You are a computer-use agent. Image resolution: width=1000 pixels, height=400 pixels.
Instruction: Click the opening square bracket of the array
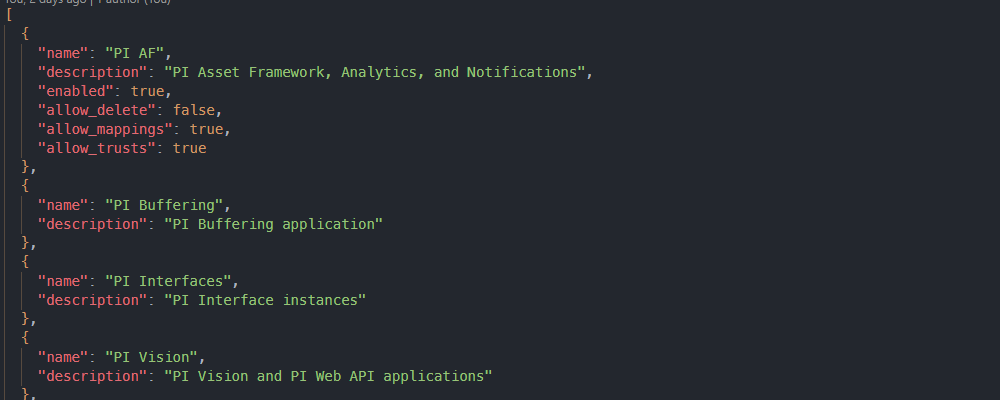click(x=9, y=15)
